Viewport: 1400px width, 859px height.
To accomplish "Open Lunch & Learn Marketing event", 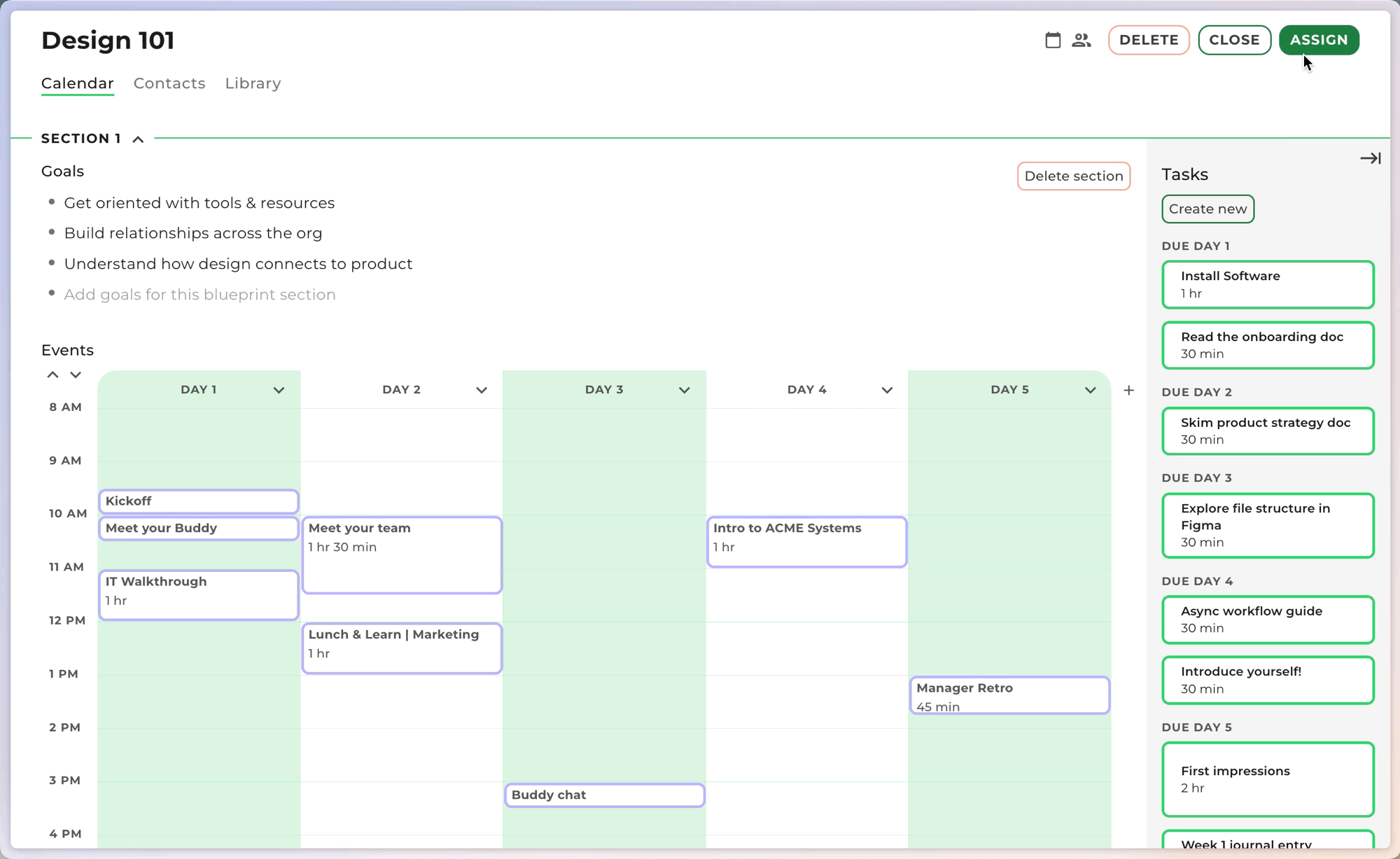I will pos(402,648).
